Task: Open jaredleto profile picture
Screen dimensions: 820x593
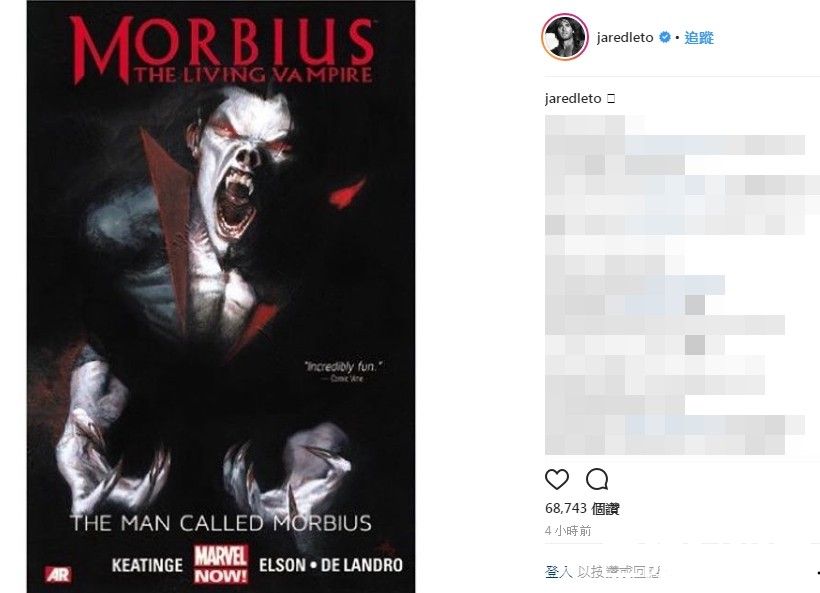Action: (564, 38)
